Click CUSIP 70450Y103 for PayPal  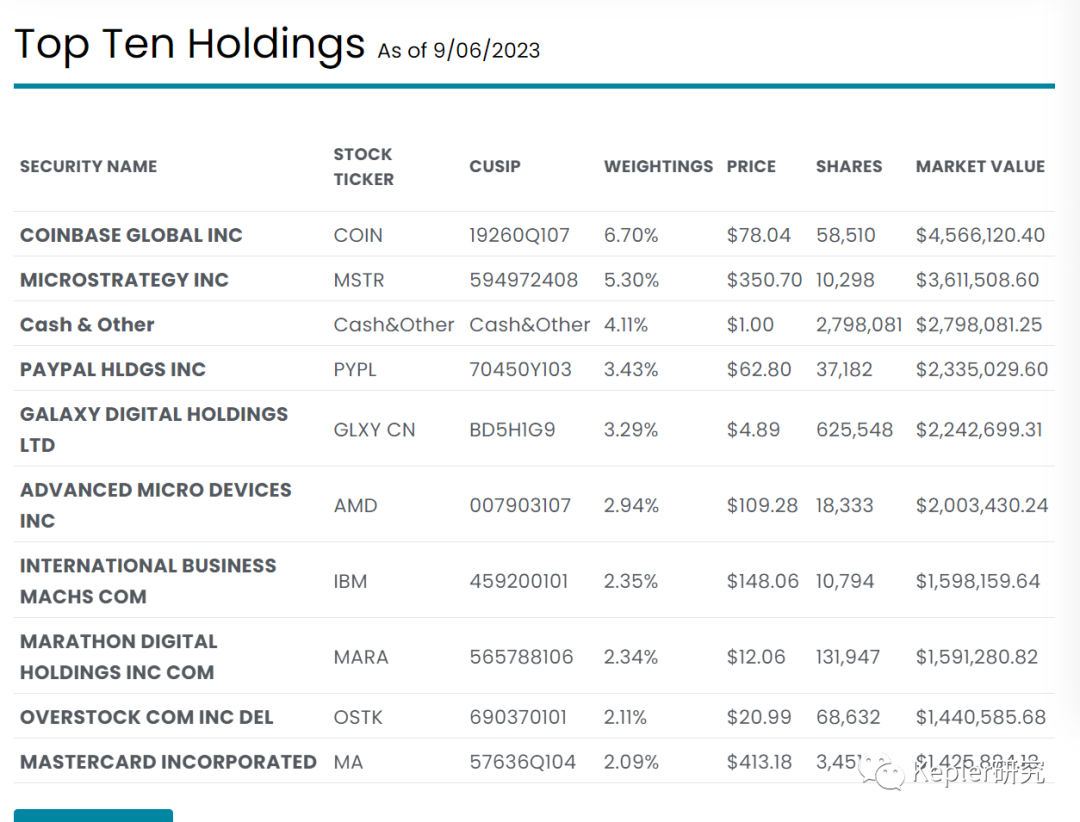[x=521, y=370]
